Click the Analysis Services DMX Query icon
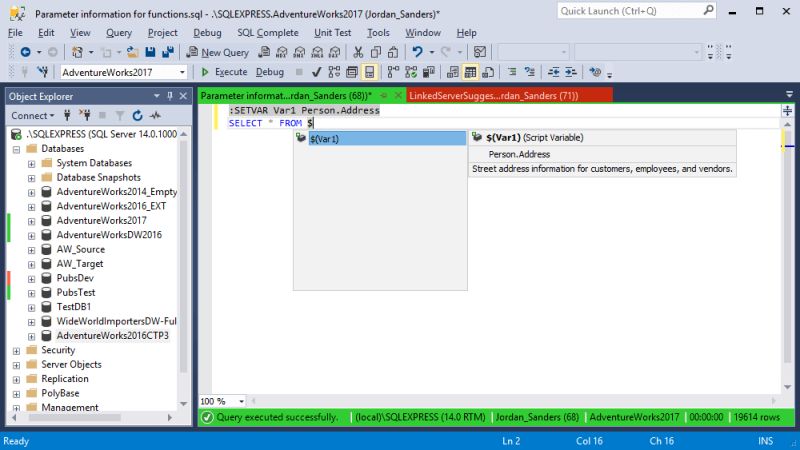The image size is (800, 450). click(299, 52)
